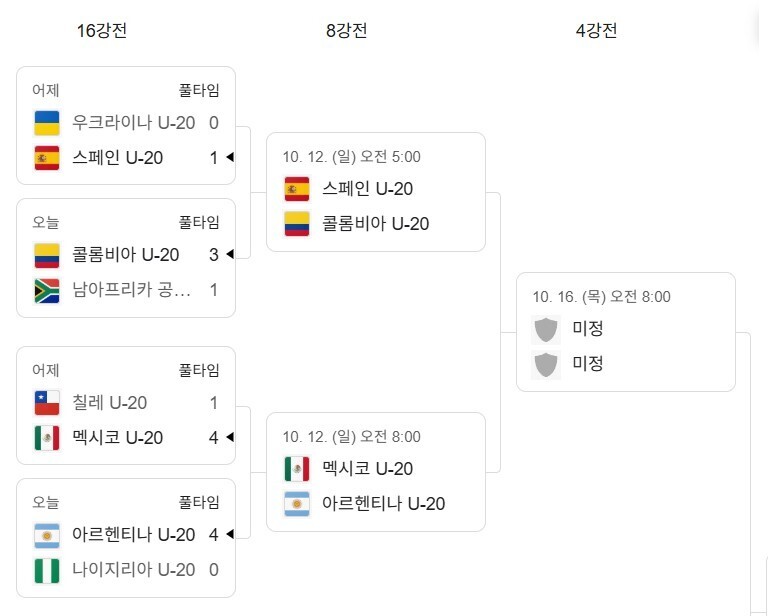This screenshot has height=616, width=768.
Task: Select the 16강전 round heading
Action: tap(102, 31)
